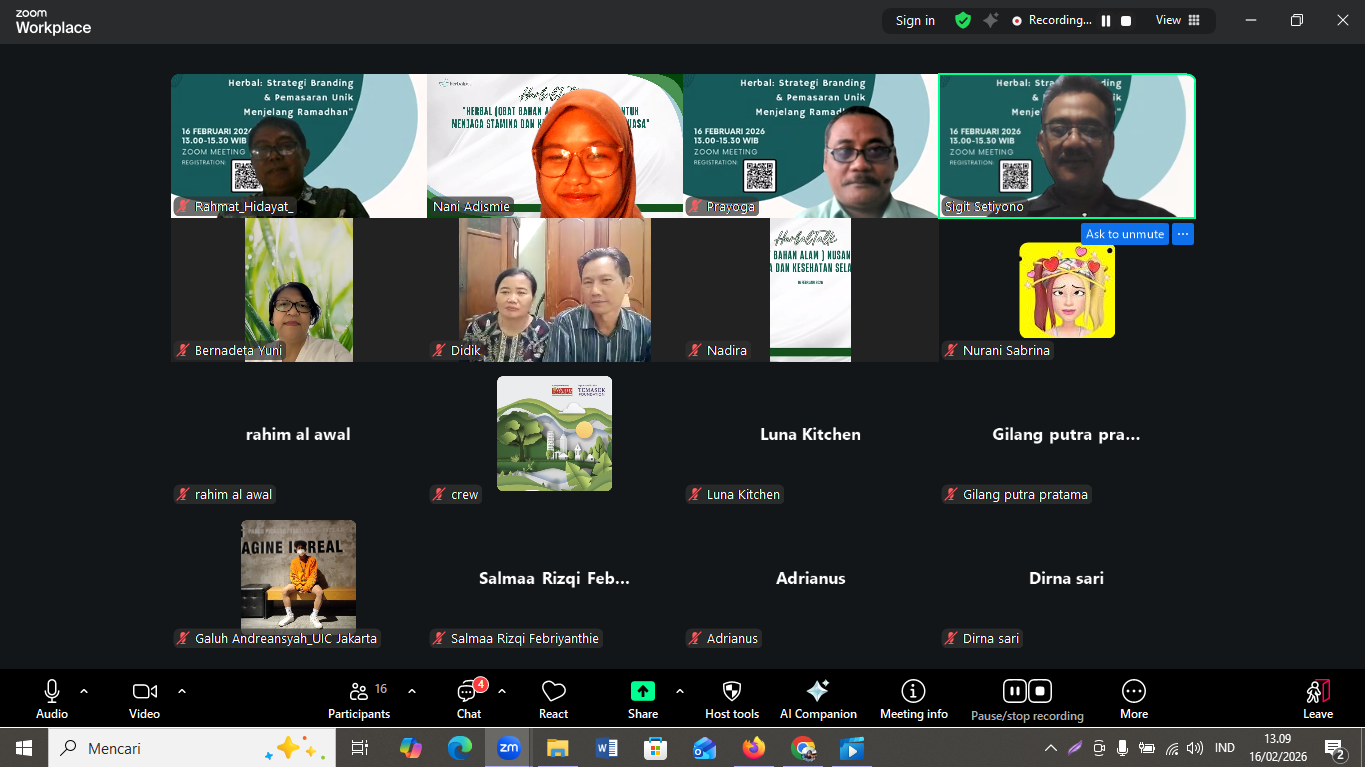Click Ask to unmute button
This screenshot has height=767, width=1365.
1124,234
